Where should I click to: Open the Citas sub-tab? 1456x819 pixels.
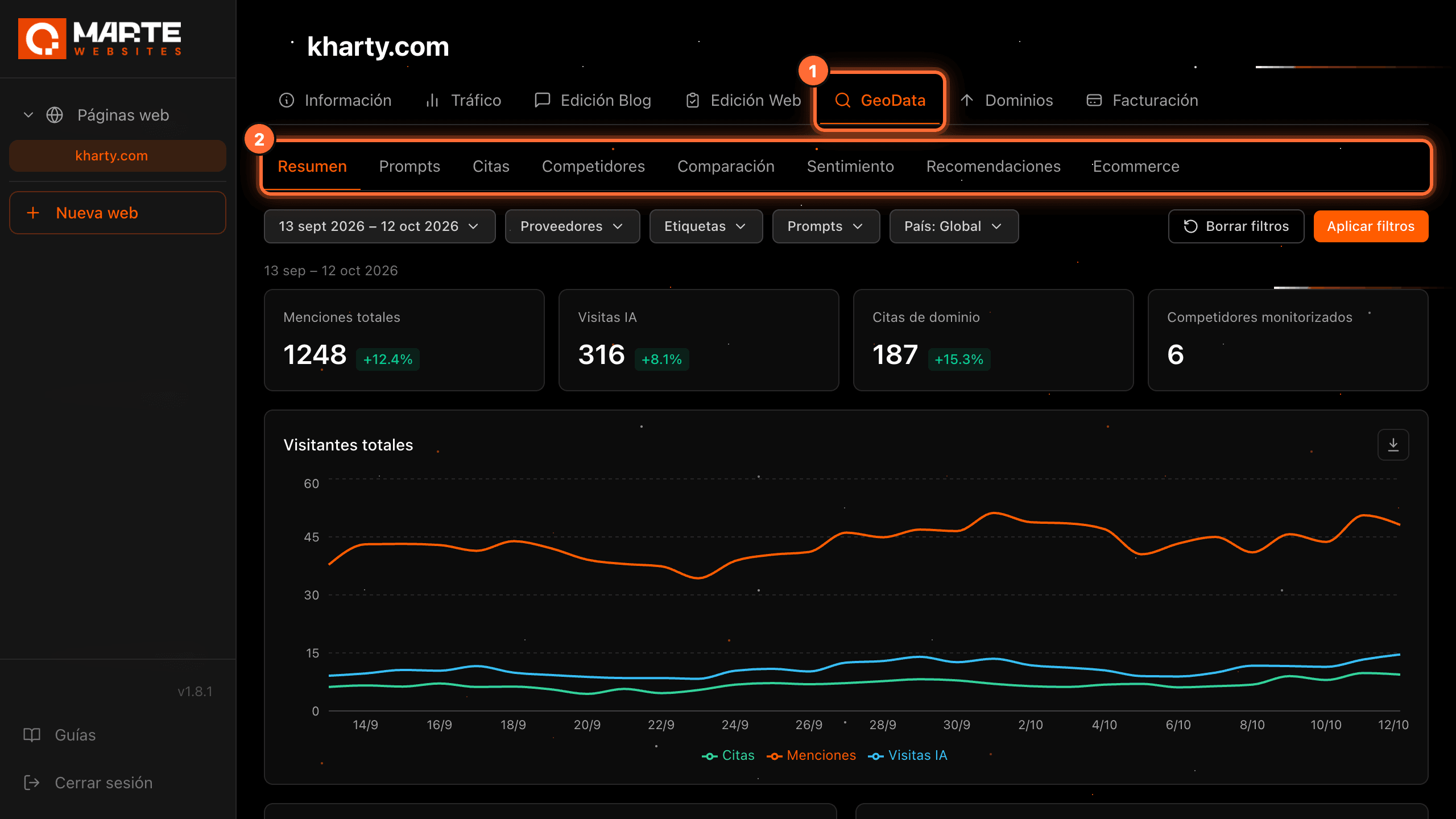491,167
